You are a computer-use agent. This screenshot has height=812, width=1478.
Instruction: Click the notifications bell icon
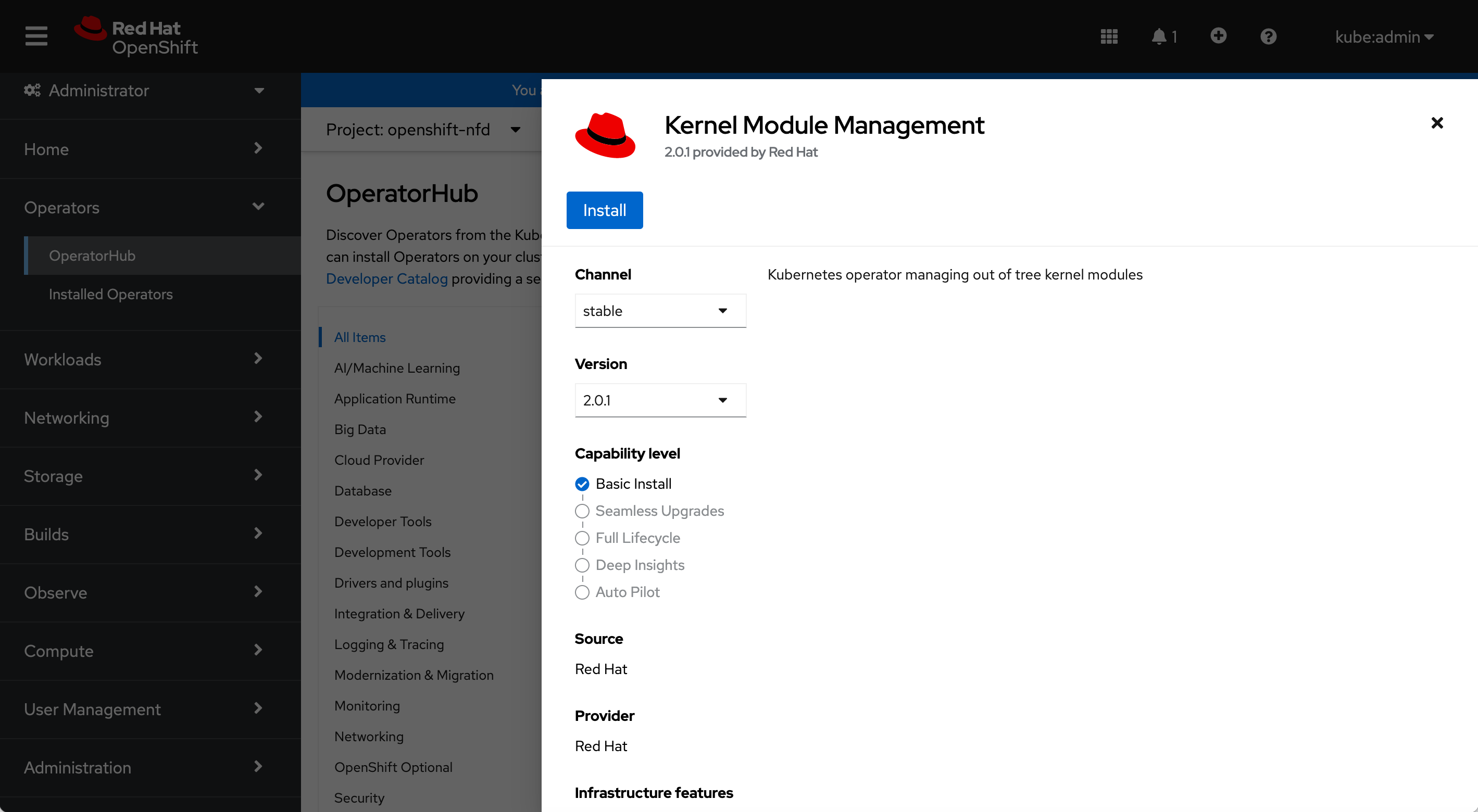tap(1159, 37)
